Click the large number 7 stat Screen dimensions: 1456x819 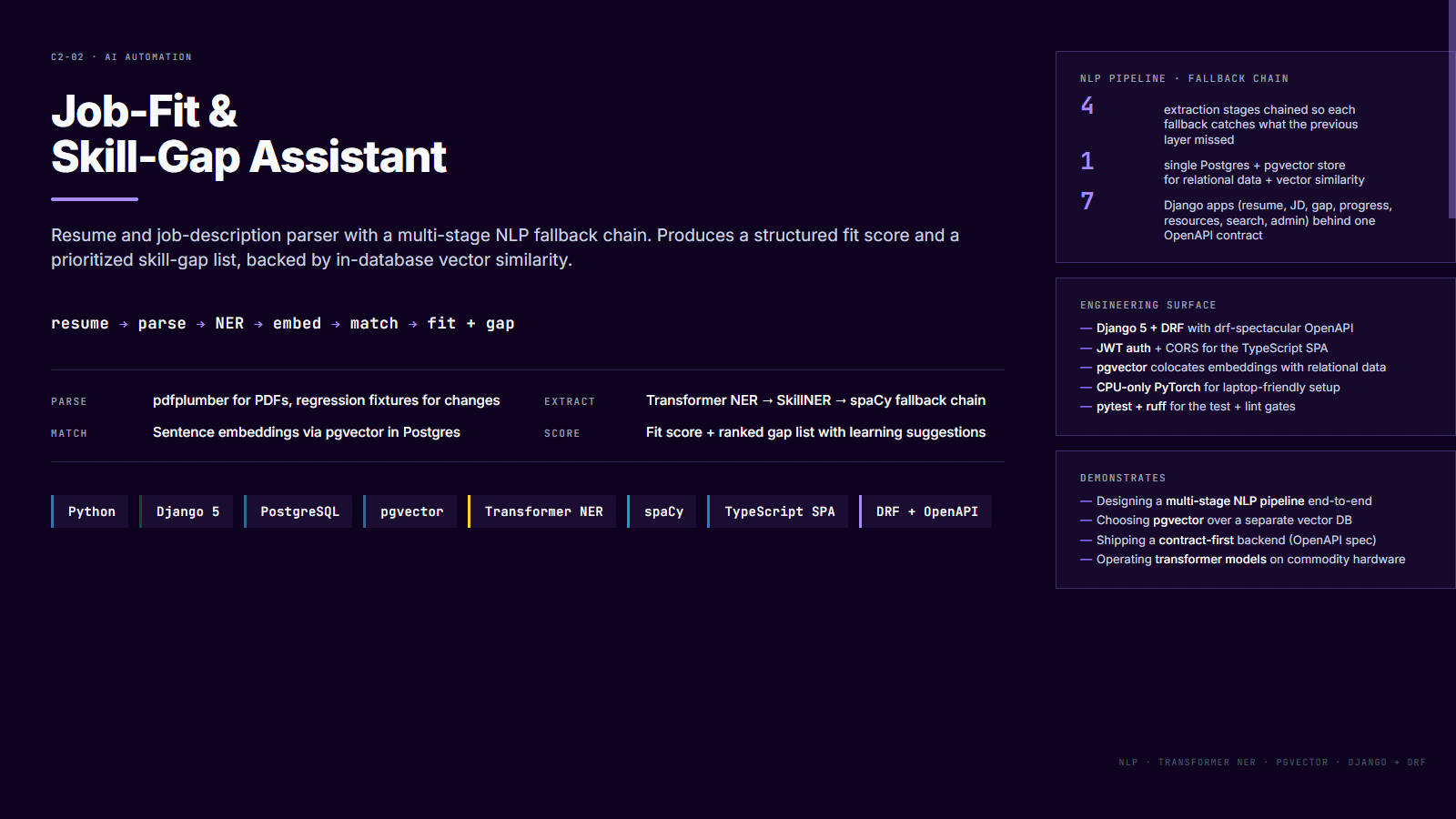(1087, 201)
